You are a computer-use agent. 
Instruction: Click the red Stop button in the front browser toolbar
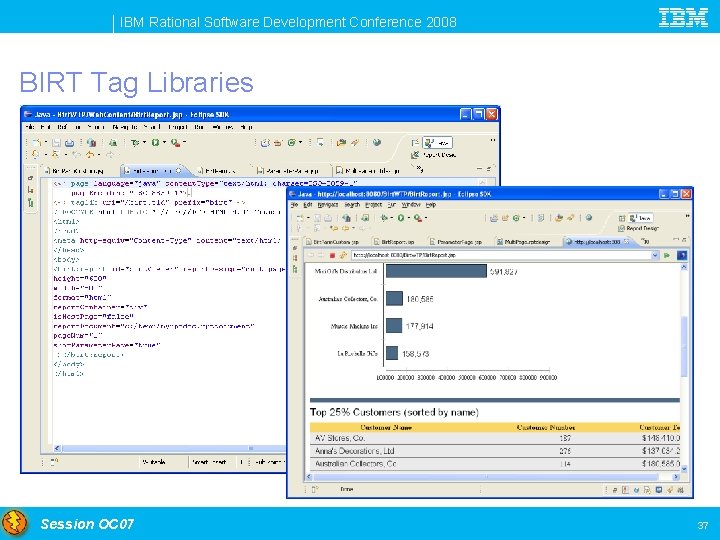pyautogui.click(x=332, y=255)
